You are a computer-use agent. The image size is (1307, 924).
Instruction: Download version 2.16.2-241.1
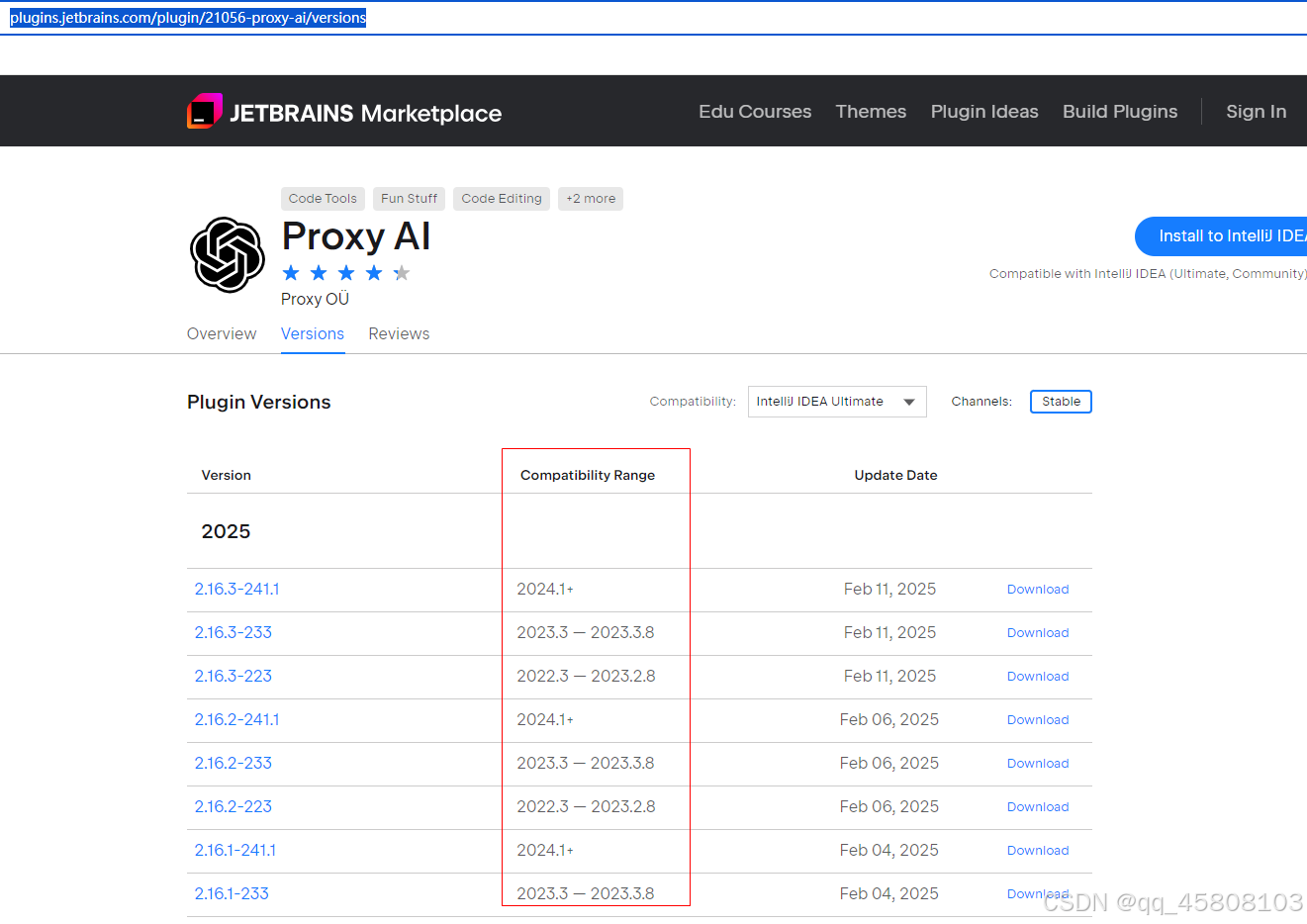(x=1038, y=720)
